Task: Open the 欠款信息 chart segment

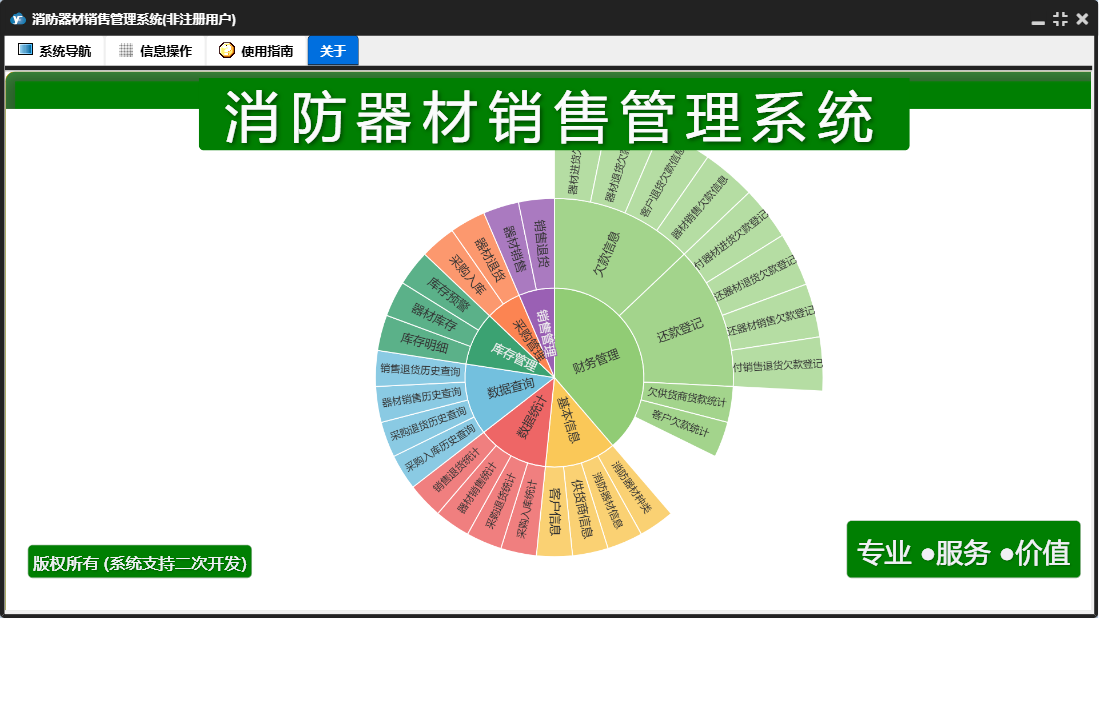Action: tap(607, 254)
